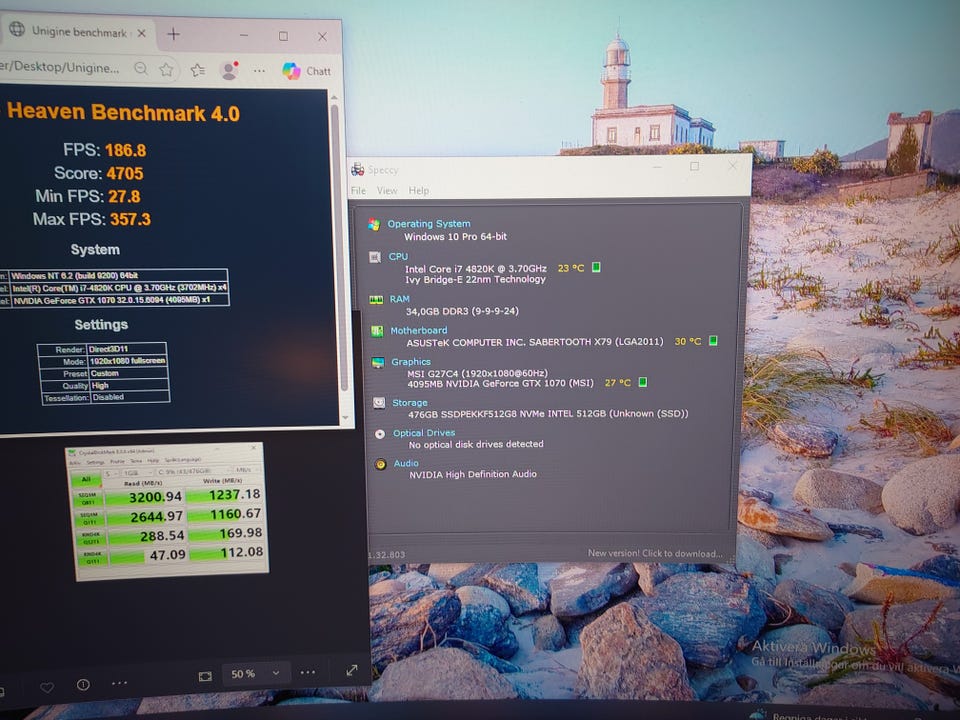The height and width of the screenshot is (720, 960).
Task: Click the CPU temperature indicator 23 °C icon
Action: pyautogui.click(x=596, y=267)
